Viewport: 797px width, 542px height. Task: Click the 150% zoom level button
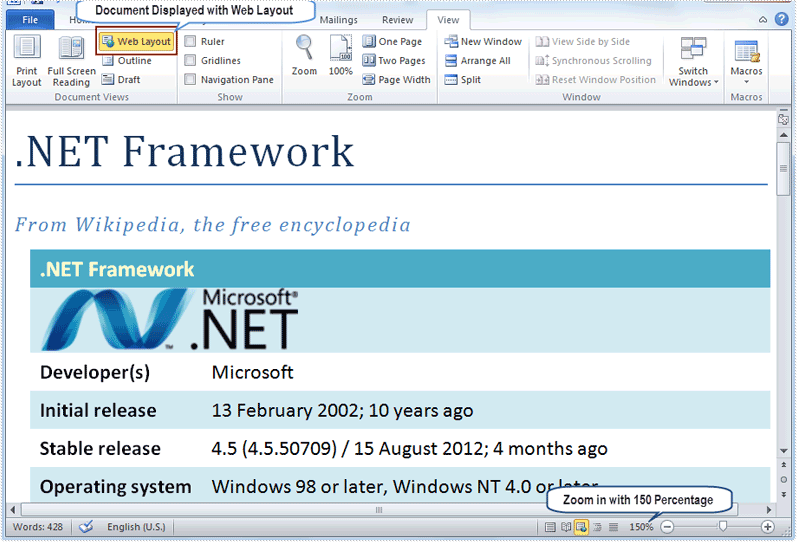(641, 527)
